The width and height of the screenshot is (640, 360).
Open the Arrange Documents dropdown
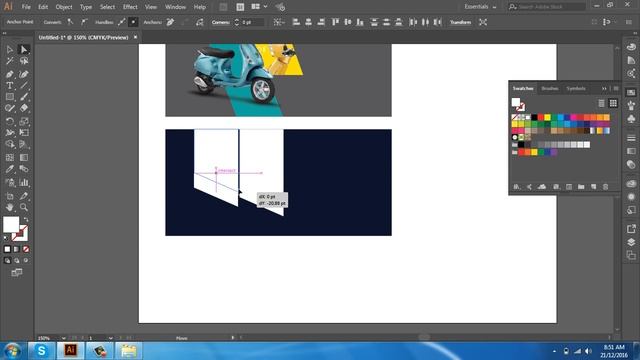[259, 7]
